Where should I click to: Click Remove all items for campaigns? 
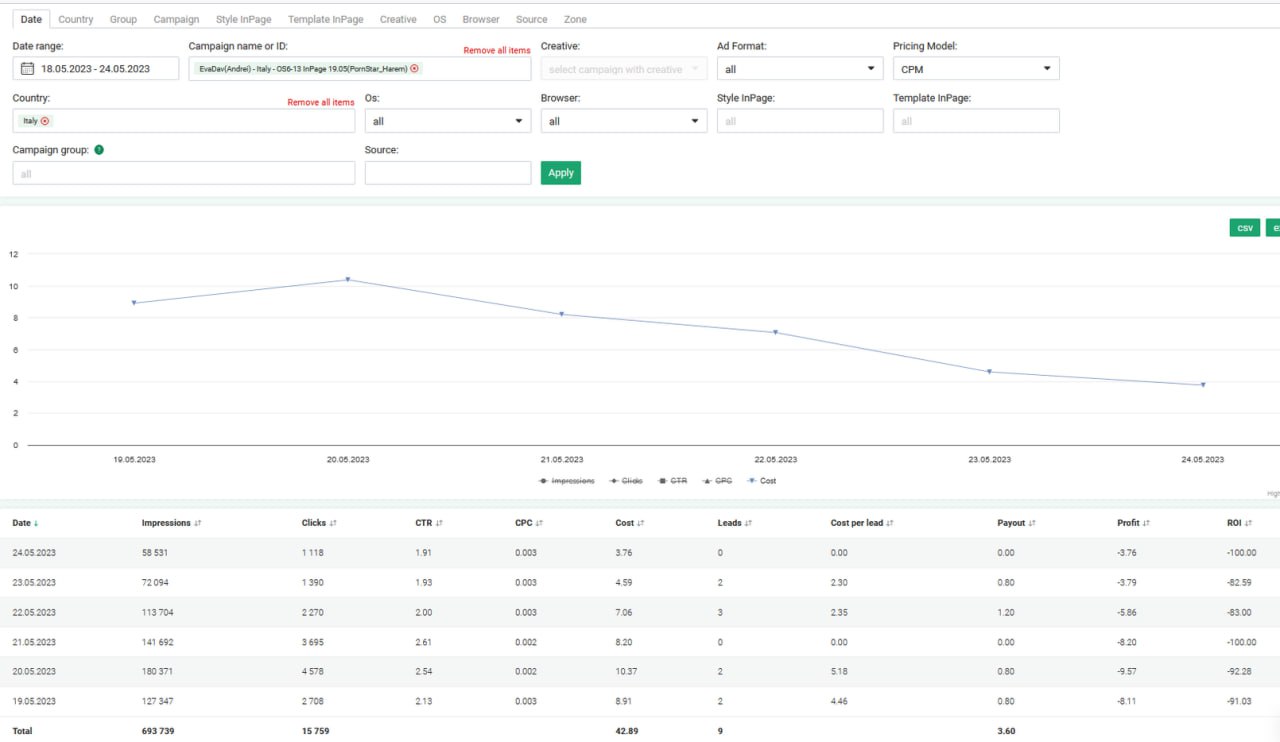point(497,50)
